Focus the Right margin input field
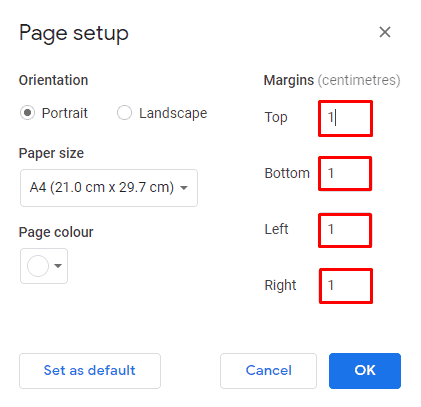The height and width of the screenshot is (407, 421). (346, 286)
